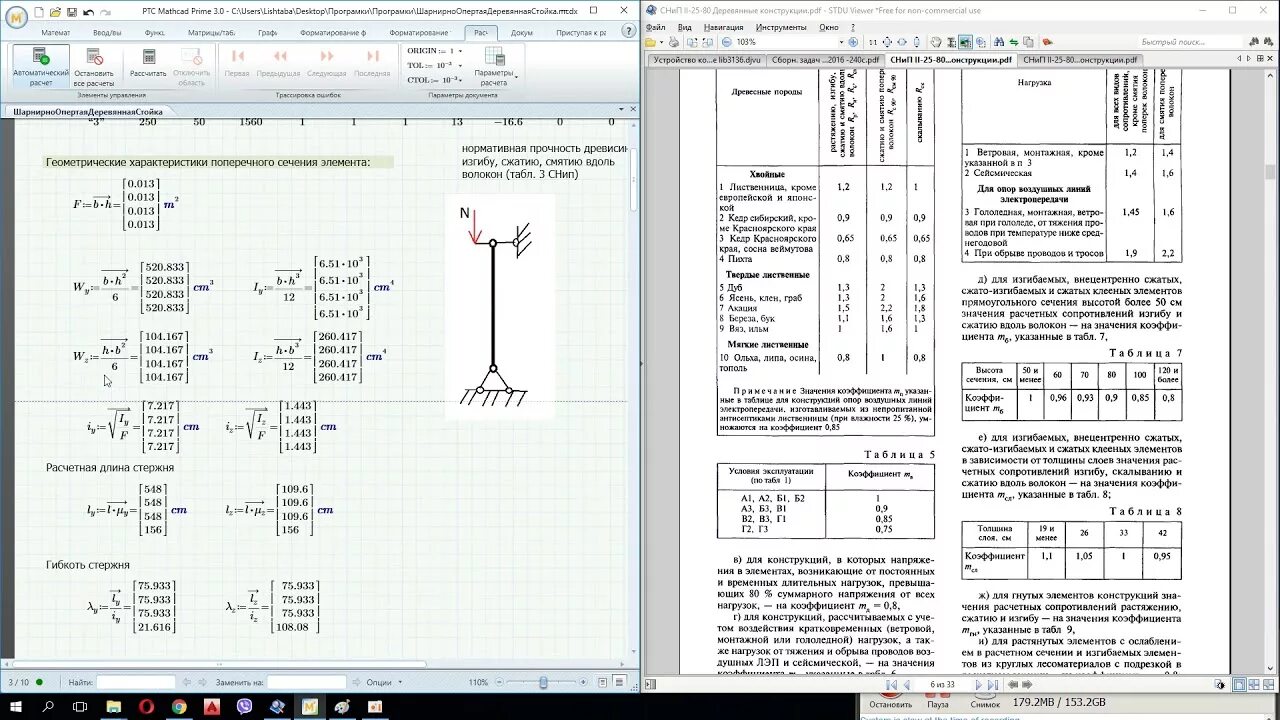
Task: Switch to the Матрицы/таблицы ribbon tab
Action: [x=211, y=32]
